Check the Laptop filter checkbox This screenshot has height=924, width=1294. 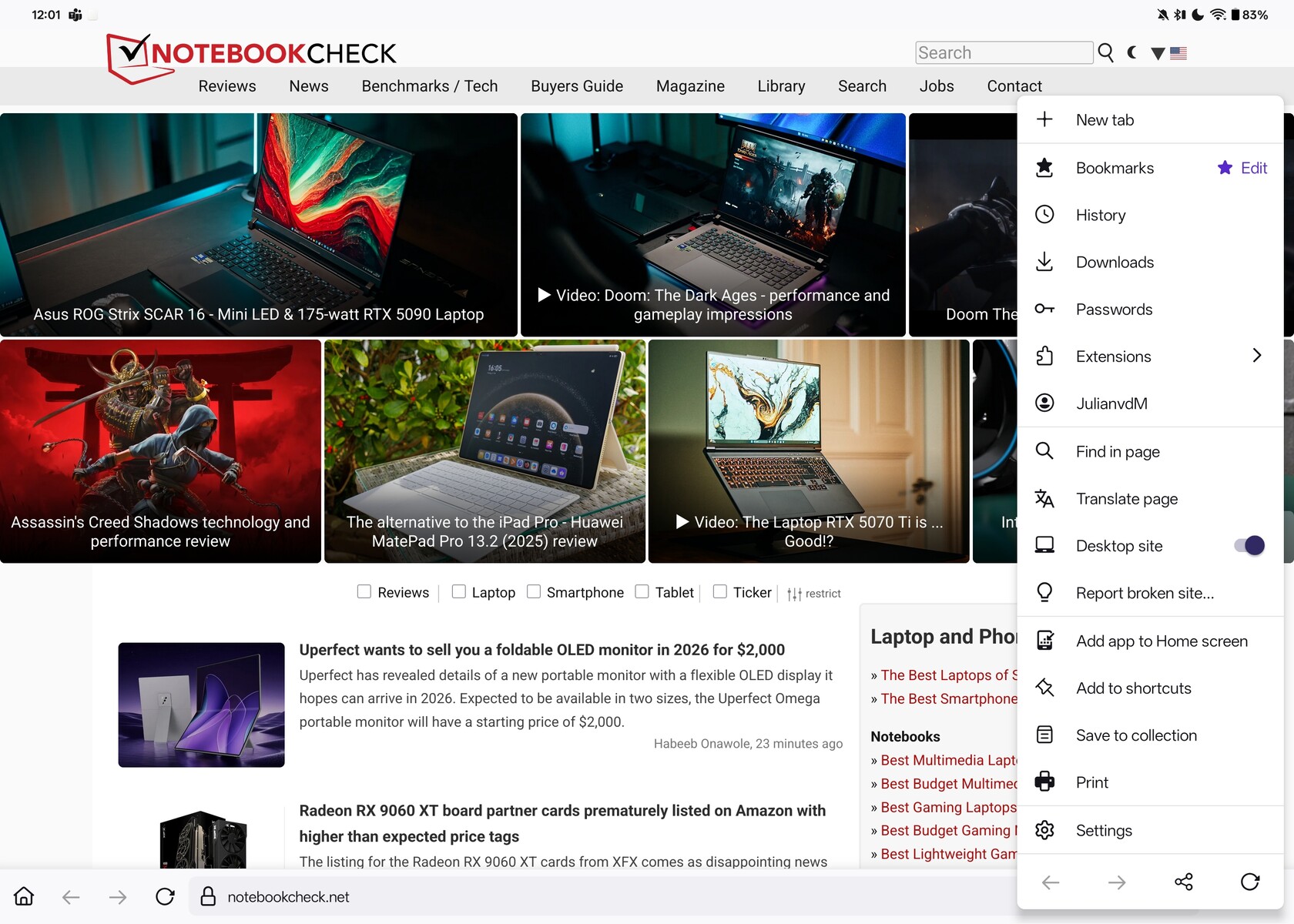[458, 591]
